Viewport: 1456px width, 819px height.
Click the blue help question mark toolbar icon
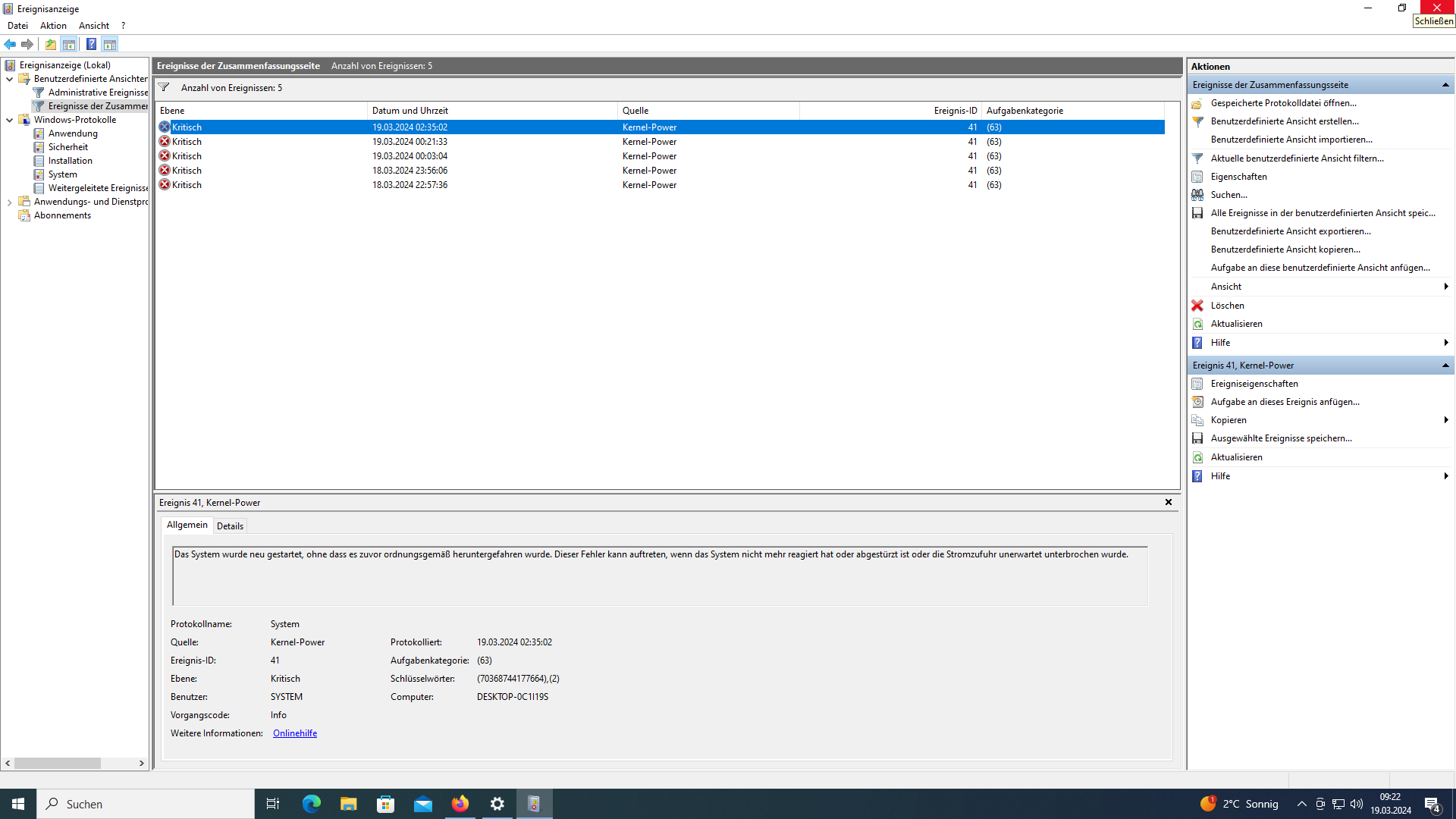(x=91, y=44)
